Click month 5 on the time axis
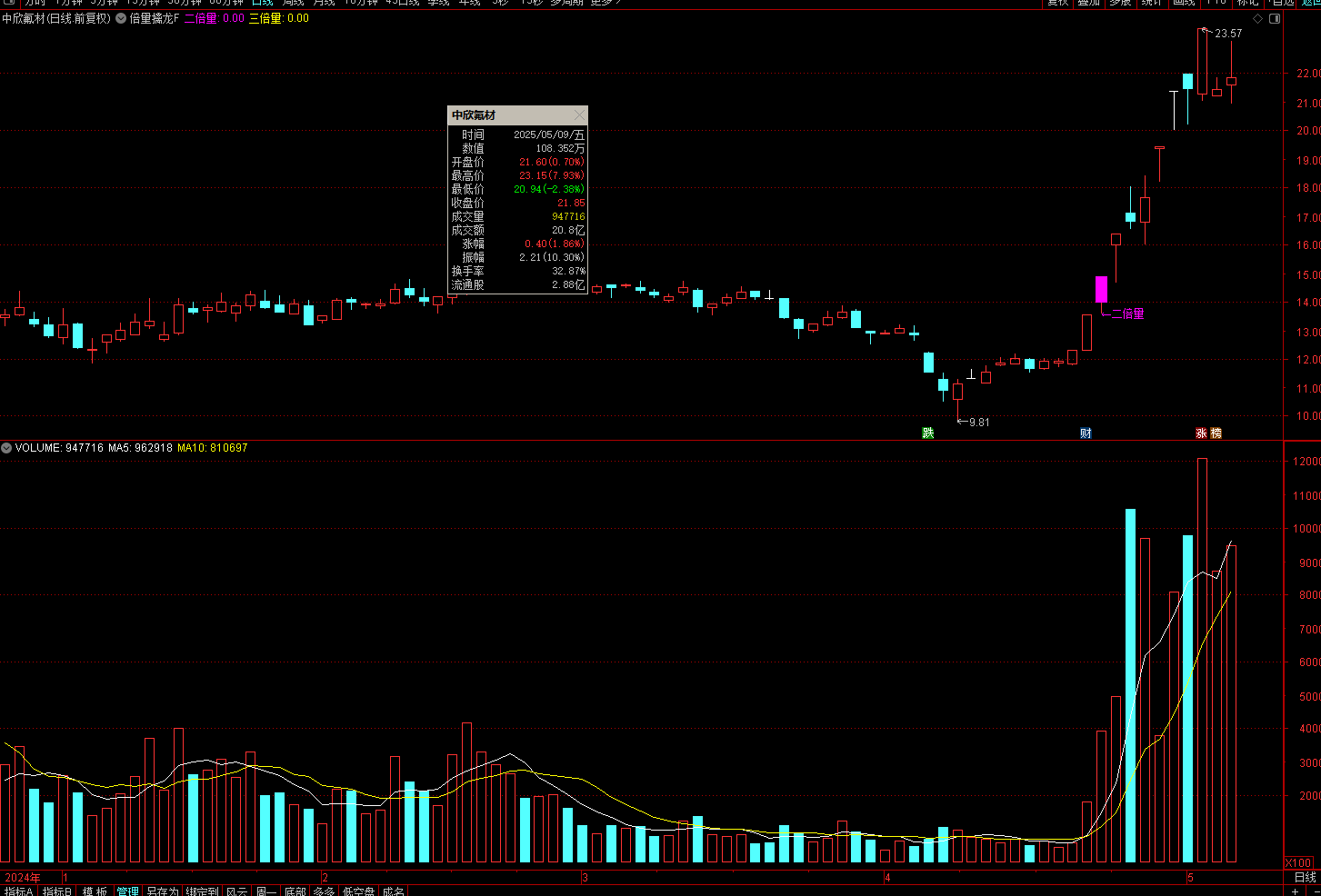This screenshot has width=1321, height=896. (1189, 878)
